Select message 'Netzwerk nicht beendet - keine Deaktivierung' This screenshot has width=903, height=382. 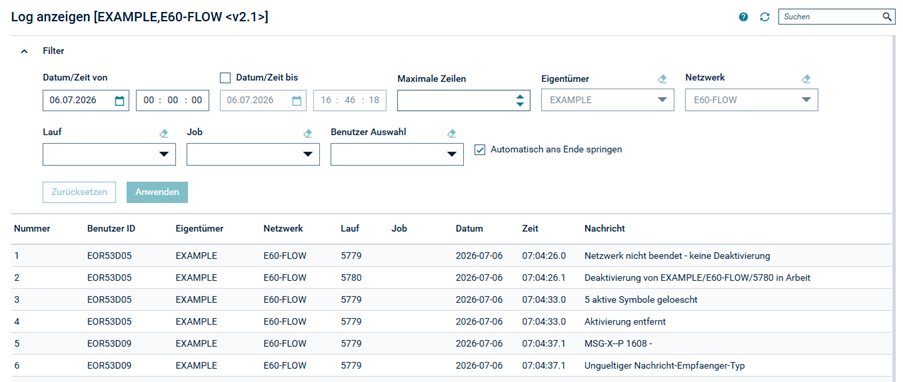[677, 256]
